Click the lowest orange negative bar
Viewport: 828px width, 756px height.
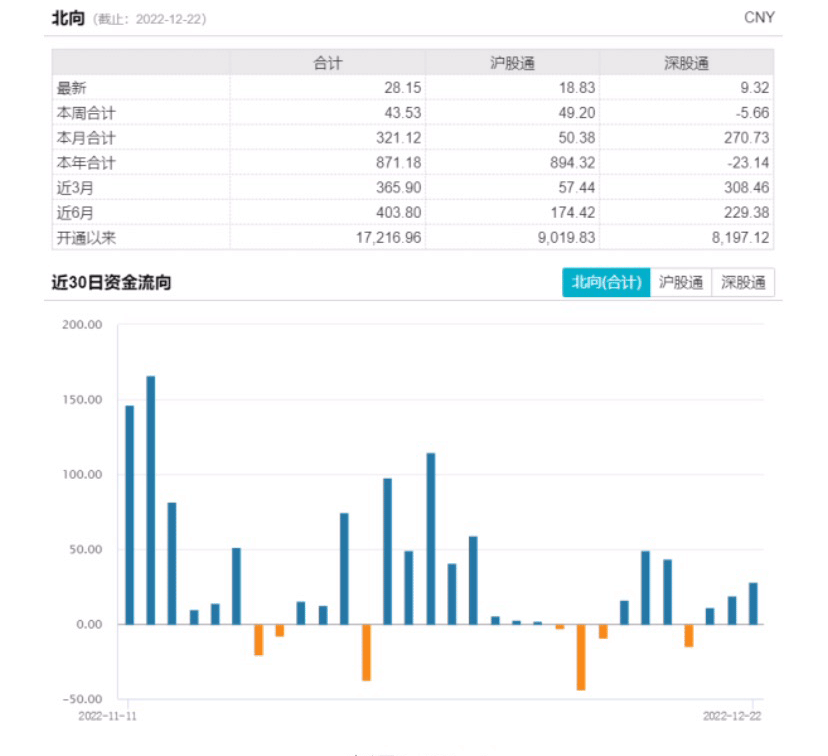tap(581, 656)
